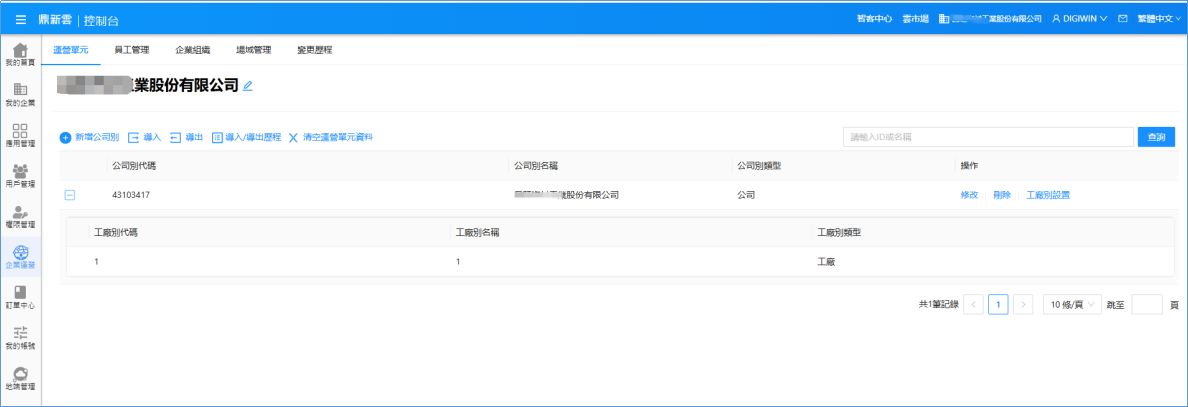Click the next page arrow in pagination
Image resolution: width=1188 pixels, height=407 pixels.
pos(1022,305)
